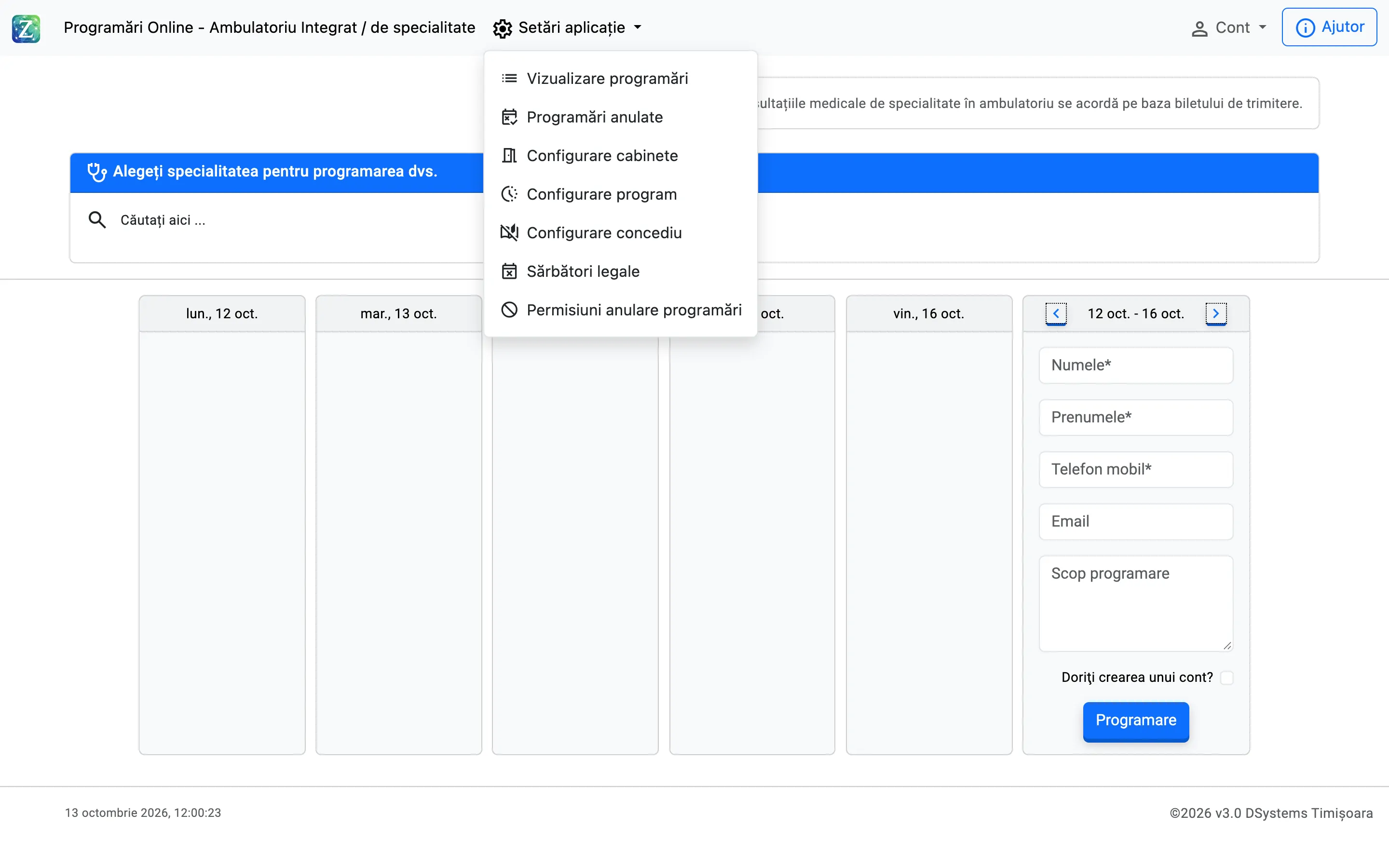Focus the Telefon mobil* input field
This screenshot has width=1389, height=868.
tap(1136, 470)
